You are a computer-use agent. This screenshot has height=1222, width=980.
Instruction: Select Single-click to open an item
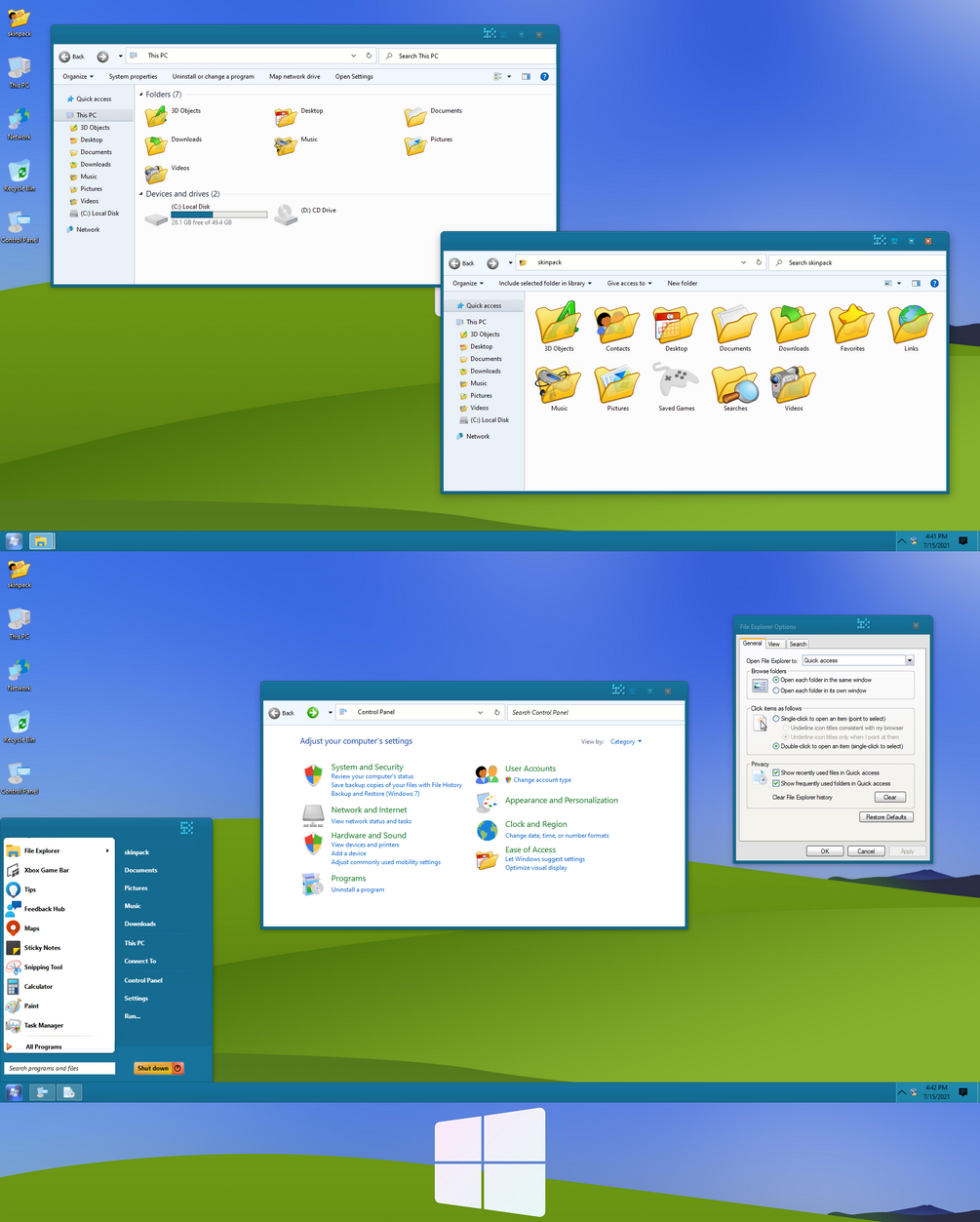[776, 719]
